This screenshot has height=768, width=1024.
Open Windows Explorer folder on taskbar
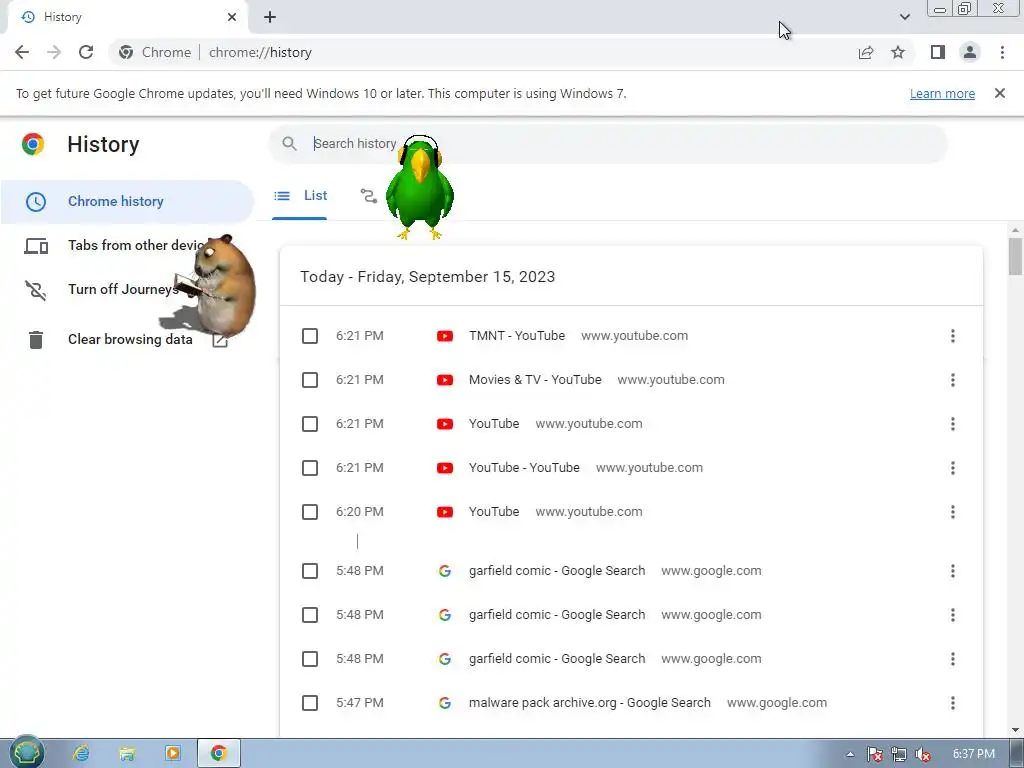[x=127, y=754]
